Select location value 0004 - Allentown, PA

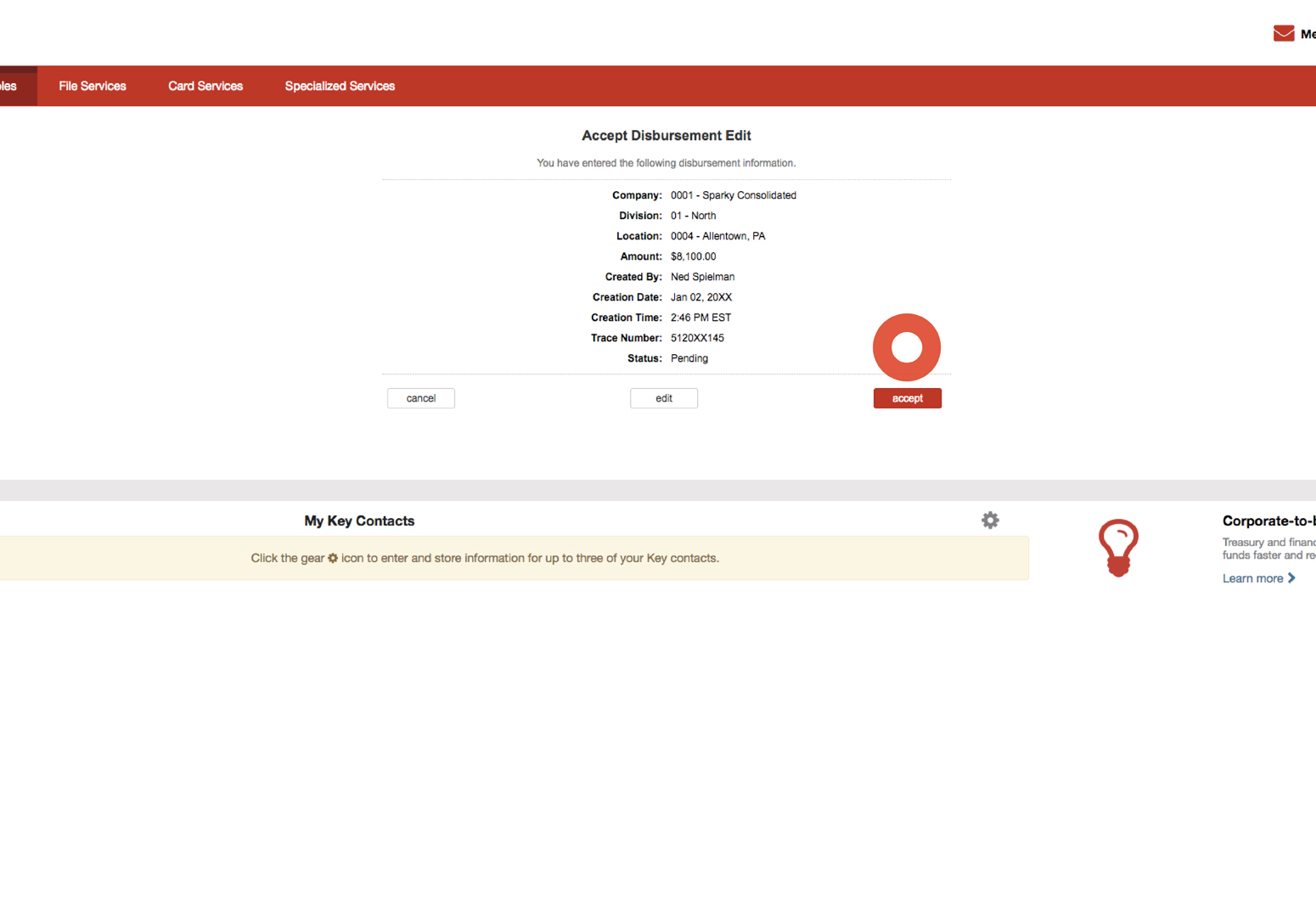(718, 236)
